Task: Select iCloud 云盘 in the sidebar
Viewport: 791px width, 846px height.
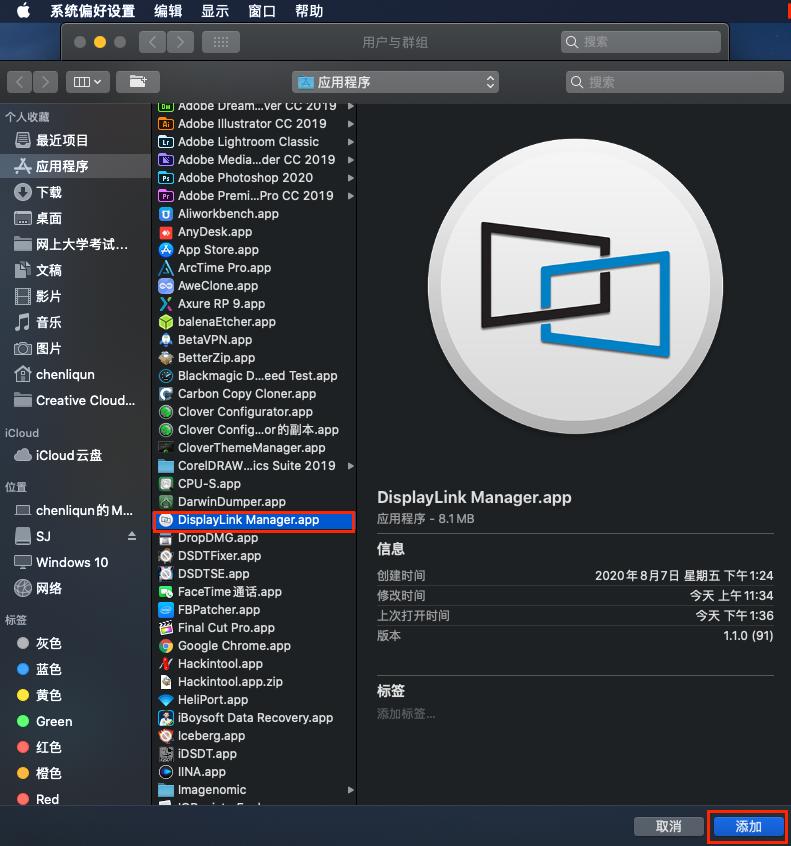Action: pos(76,455)
